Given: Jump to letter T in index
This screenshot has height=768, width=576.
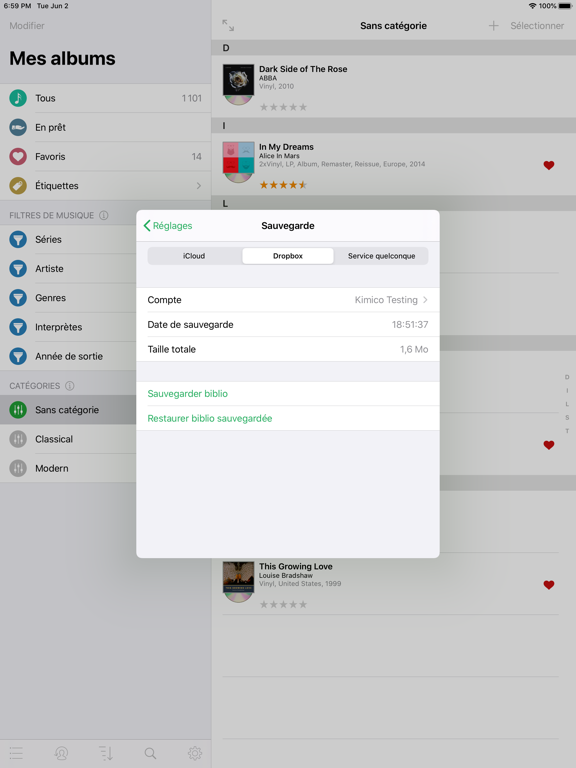Looking at the screenshot, I should [x=567, y=431].
